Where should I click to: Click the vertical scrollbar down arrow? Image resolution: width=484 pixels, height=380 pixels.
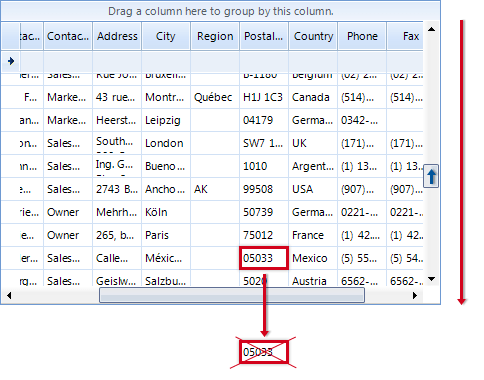[432, 279]
